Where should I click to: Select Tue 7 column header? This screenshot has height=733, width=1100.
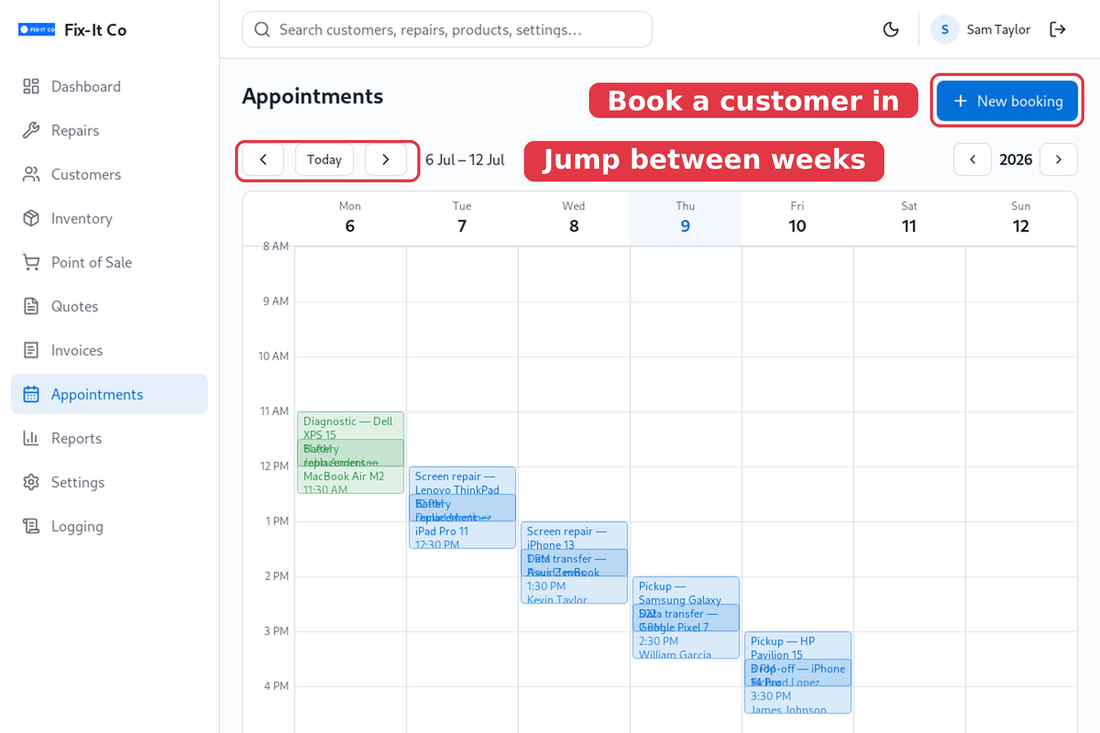462,218
